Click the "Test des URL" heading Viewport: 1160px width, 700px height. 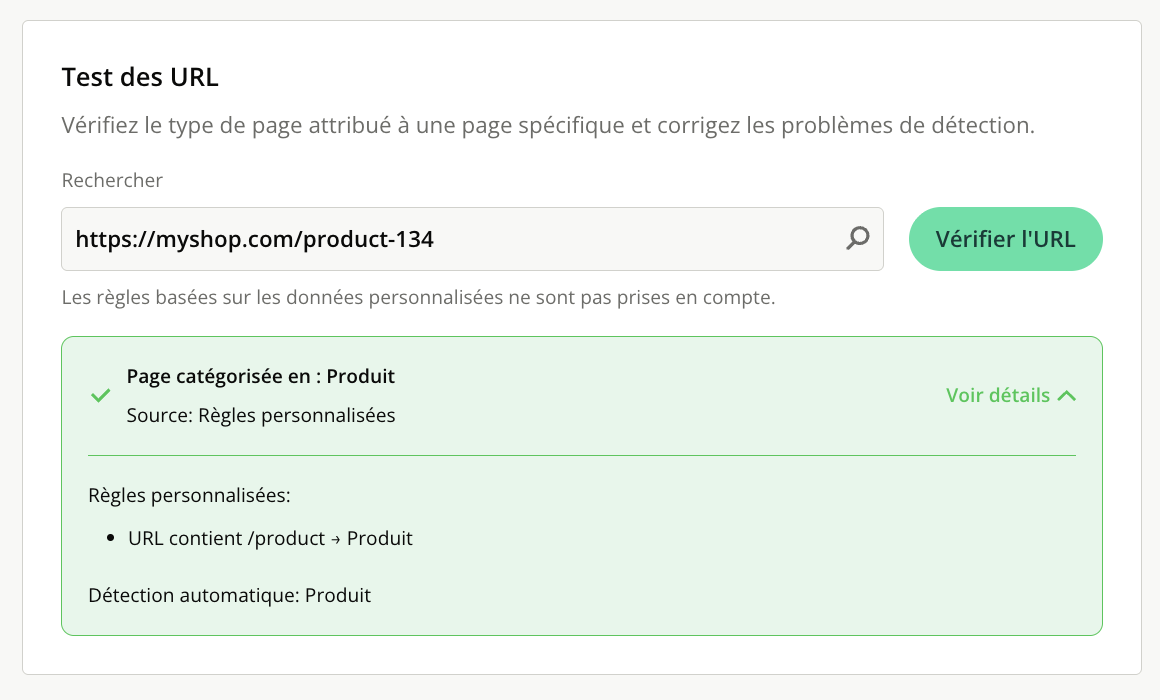[140, 77]
